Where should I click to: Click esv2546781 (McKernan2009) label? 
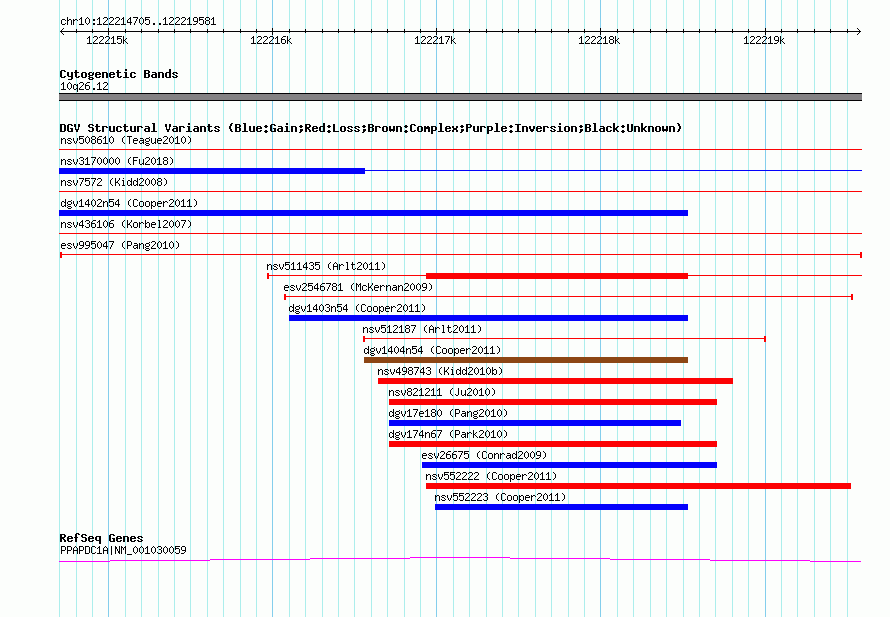(358, 287)
